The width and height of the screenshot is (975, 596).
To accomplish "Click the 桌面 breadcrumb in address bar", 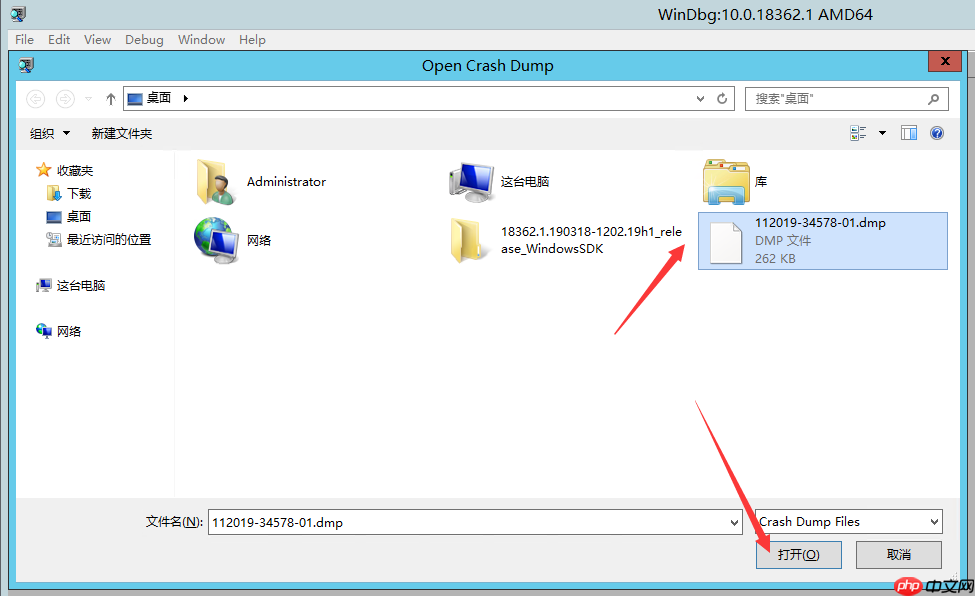I will [x=159, y=98].
